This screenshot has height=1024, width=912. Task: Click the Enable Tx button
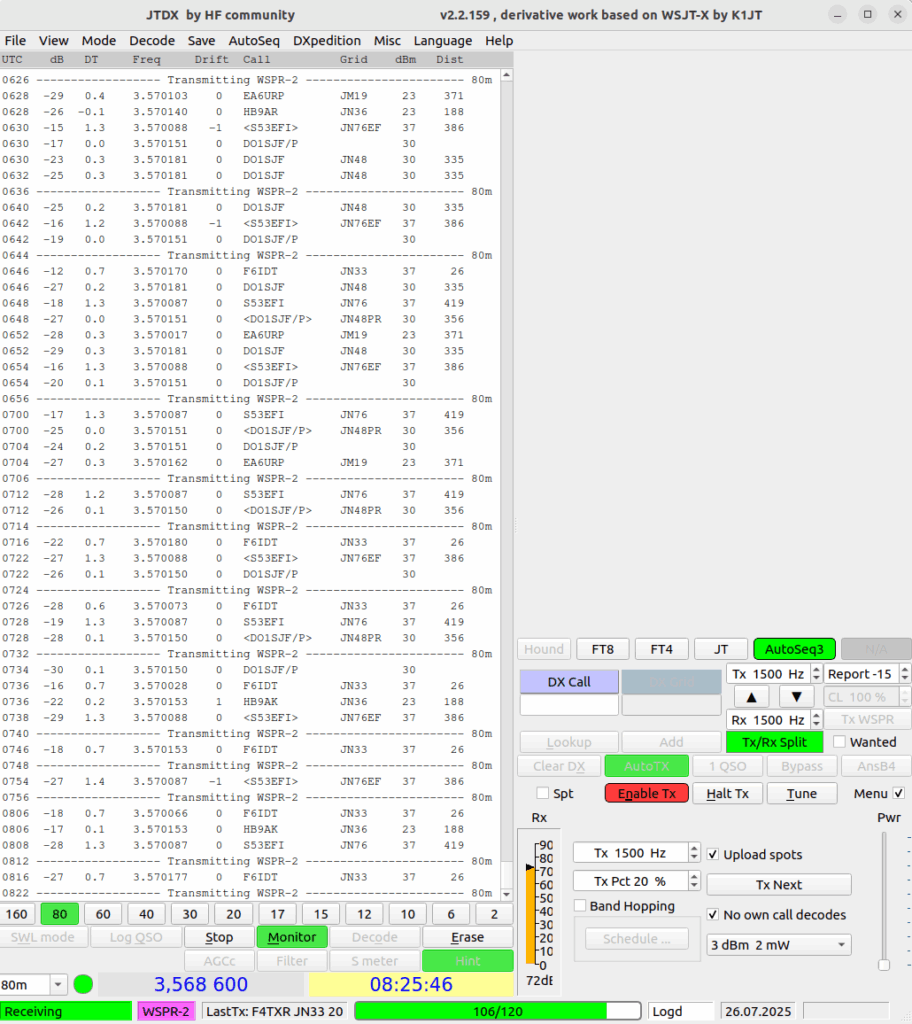coord(647,793)
